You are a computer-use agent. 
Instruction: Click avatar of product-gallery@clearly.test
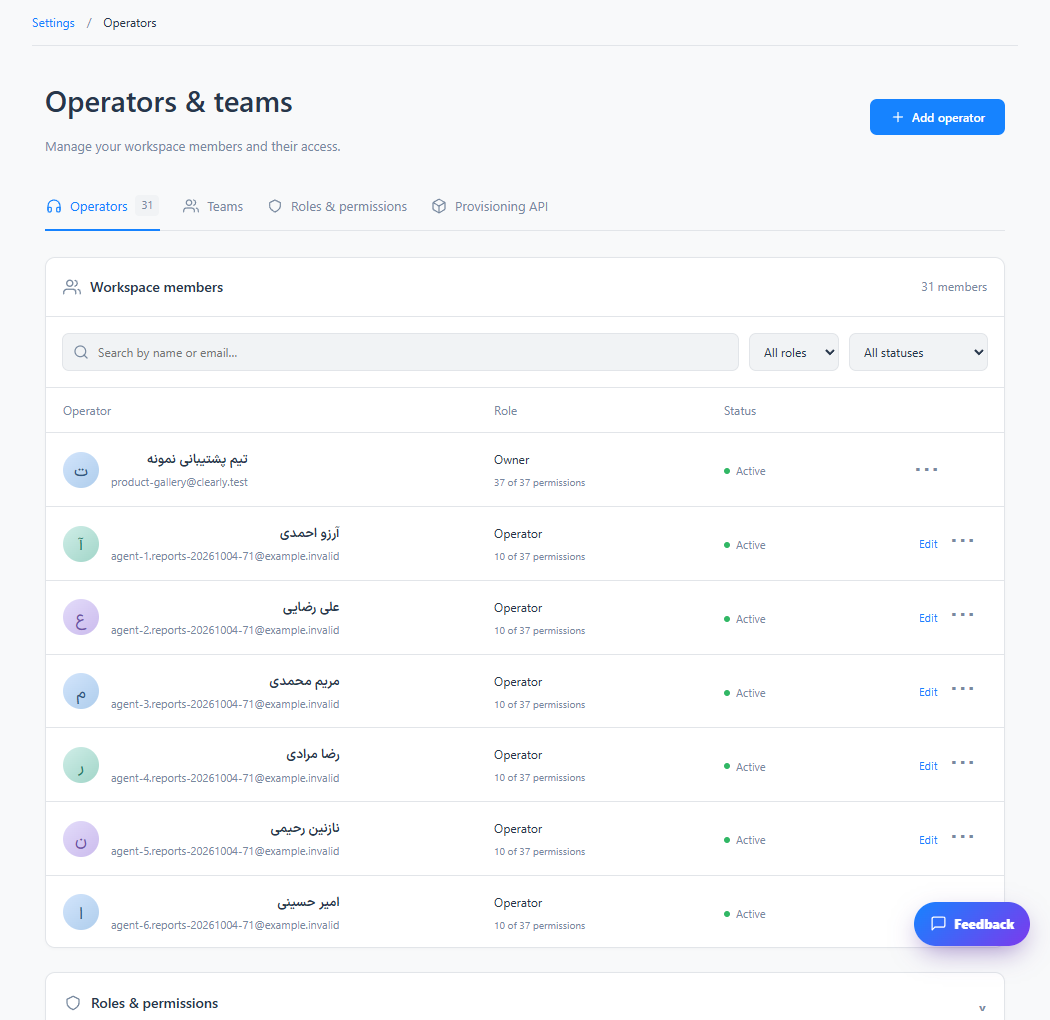[x=81, y=470]
